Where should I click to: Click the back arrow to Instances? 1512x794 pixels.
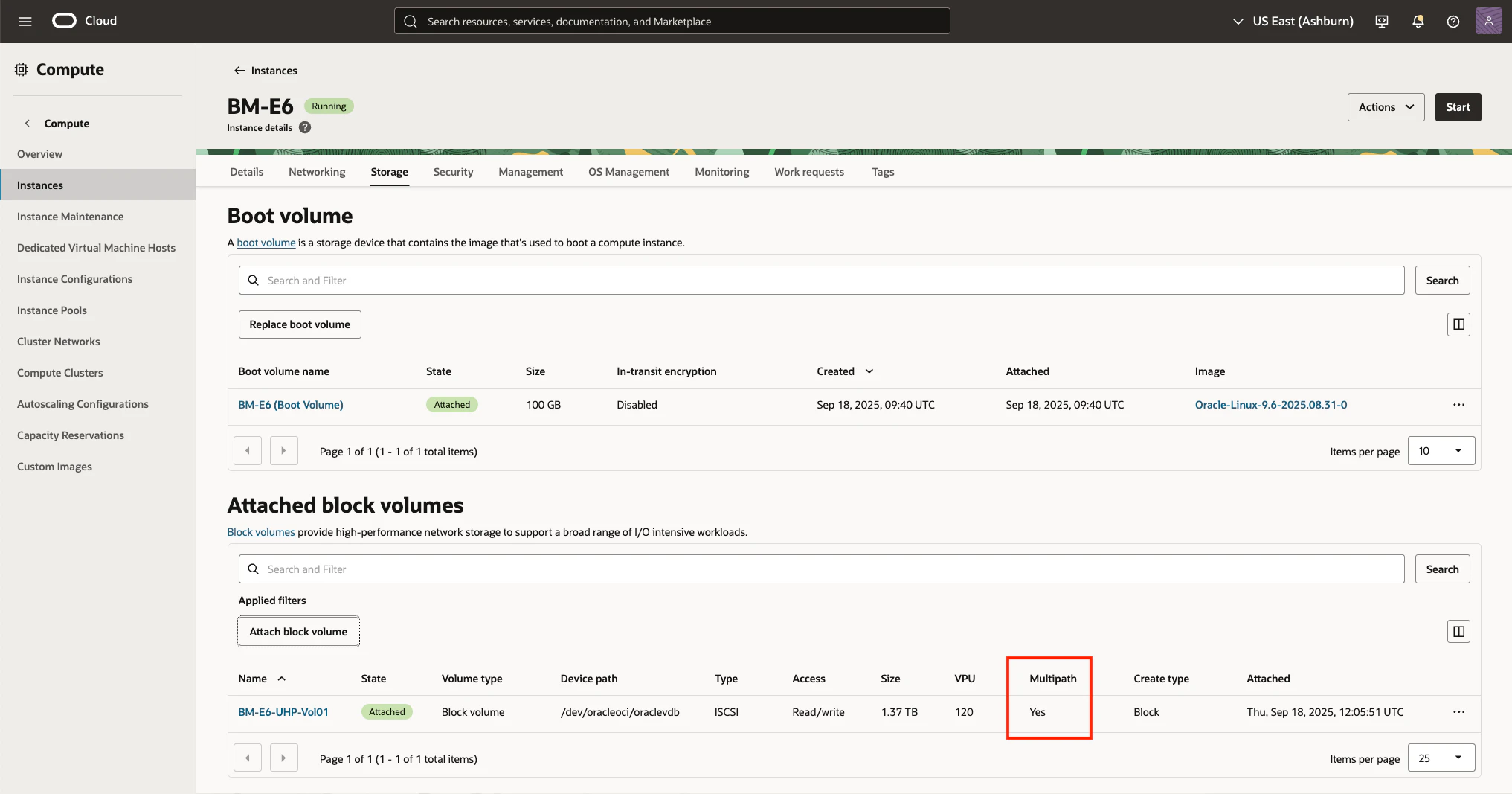pyautogui.click(x=239, y=71)
